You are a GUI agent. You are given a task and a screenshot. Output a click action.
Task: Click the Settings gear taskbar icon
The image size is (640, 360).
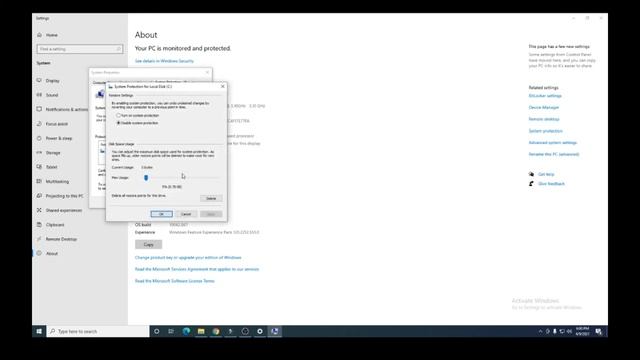coord(260,331)
